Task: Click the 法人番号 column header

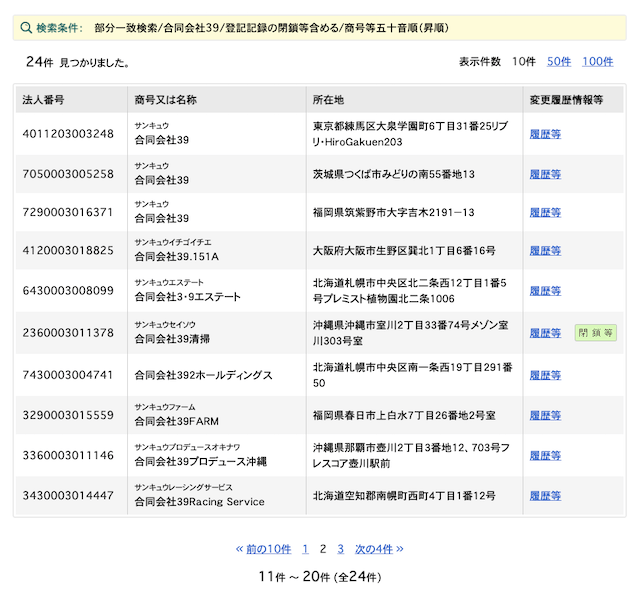Action: tap(43, 100)
